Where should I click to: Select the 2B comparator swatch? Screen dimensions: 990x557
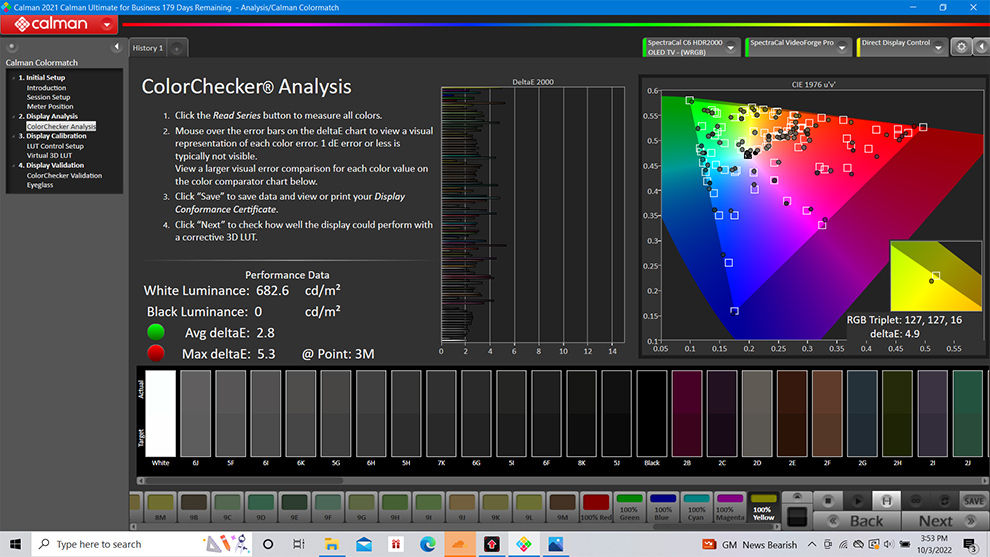click(687, 413)
